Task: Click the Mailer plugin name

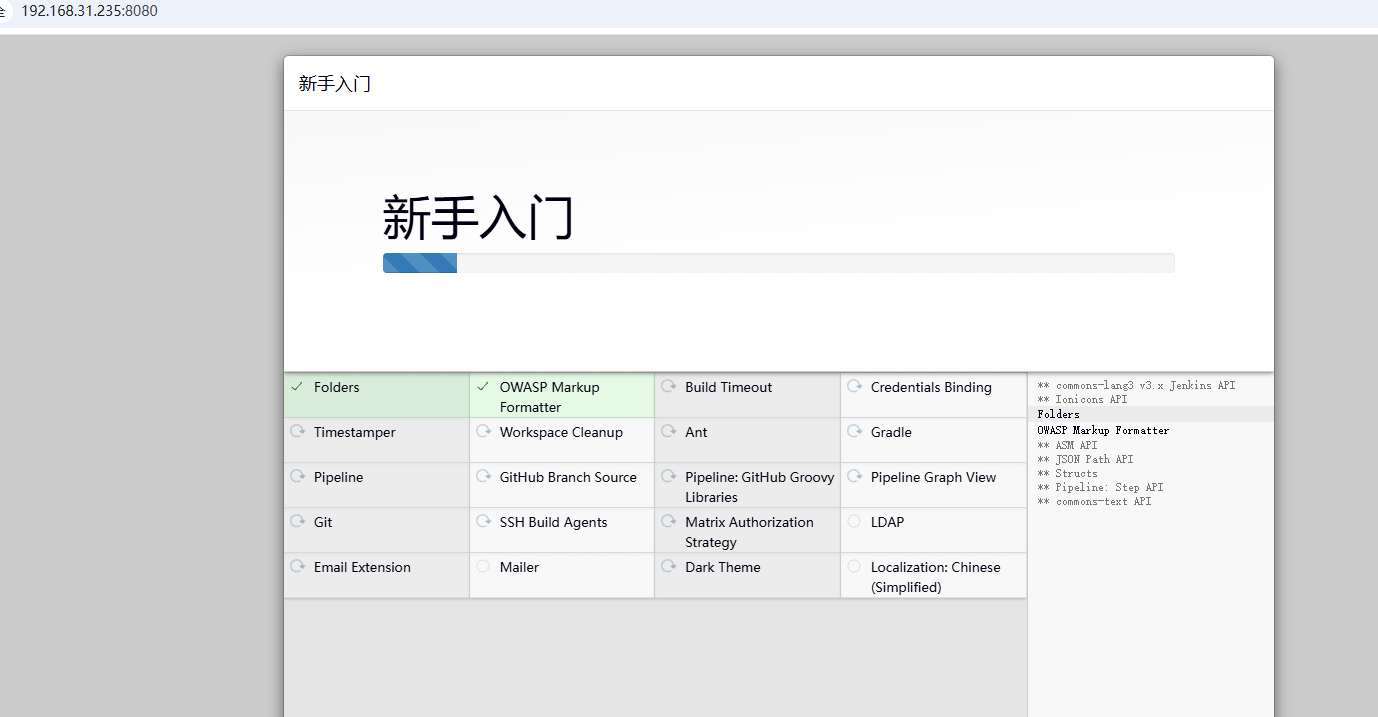Action: coord(519,567)
